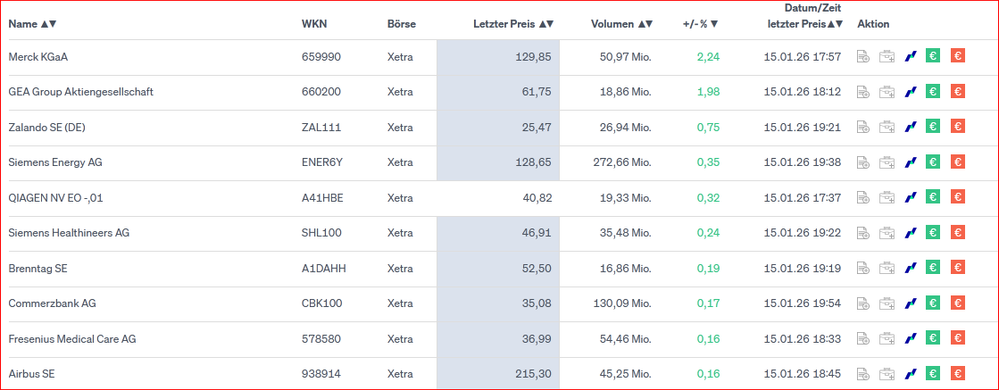Open Brenntag SE link
Viewport: 999px width, 390px height.
coord(38,268)
